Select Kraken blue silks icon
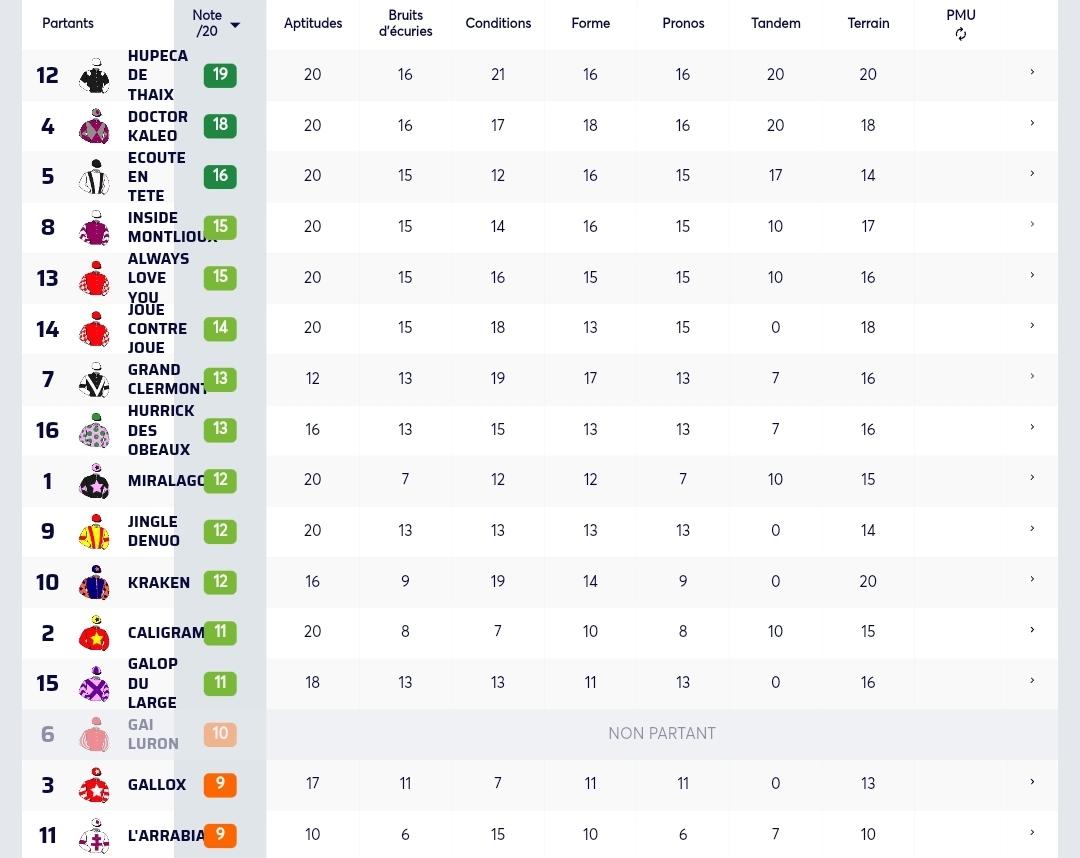This screenshot has width=1080, height=858. click(94, 583)
